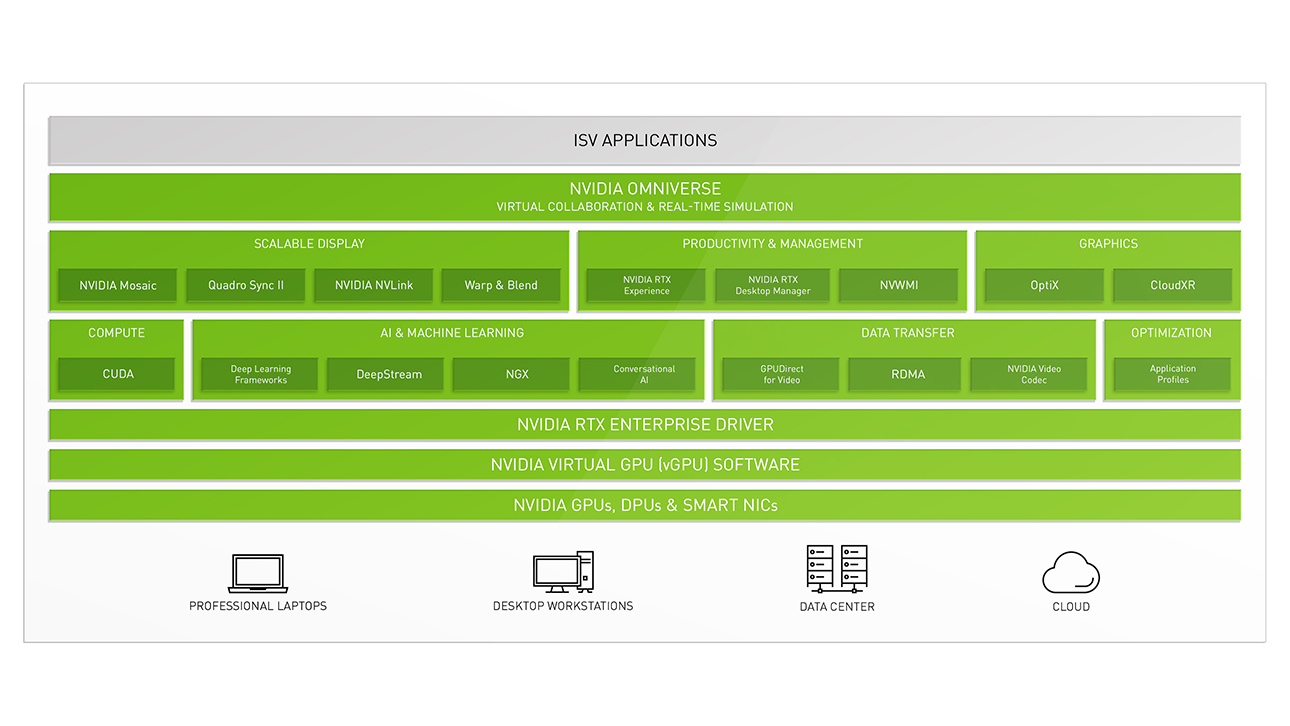Select the NVIDIA RTX Desktop Manager box
Viewport: 1290px width, 726px height.
773,285
